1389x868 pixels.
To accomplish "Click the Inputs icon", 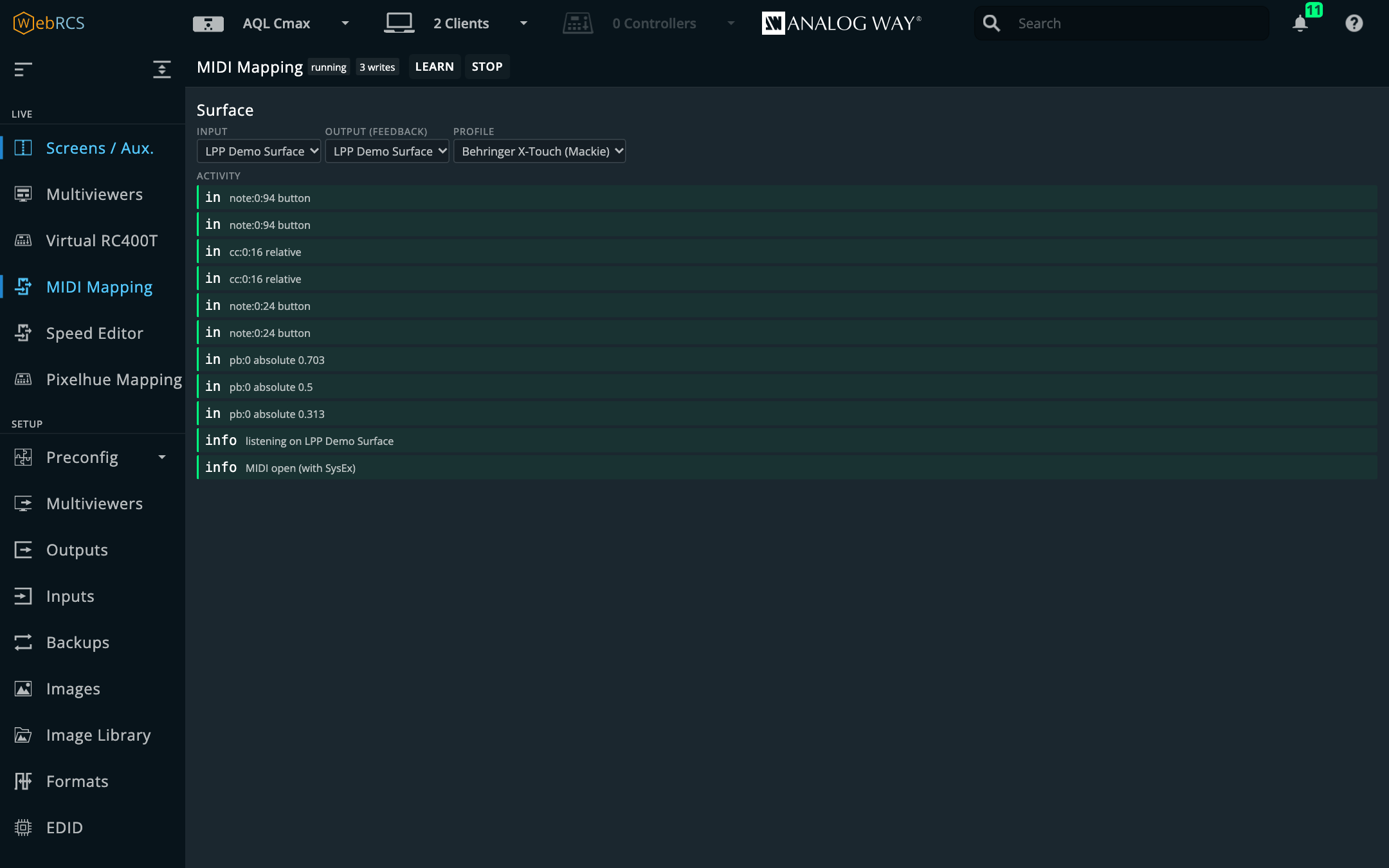I will click(23, 596).
